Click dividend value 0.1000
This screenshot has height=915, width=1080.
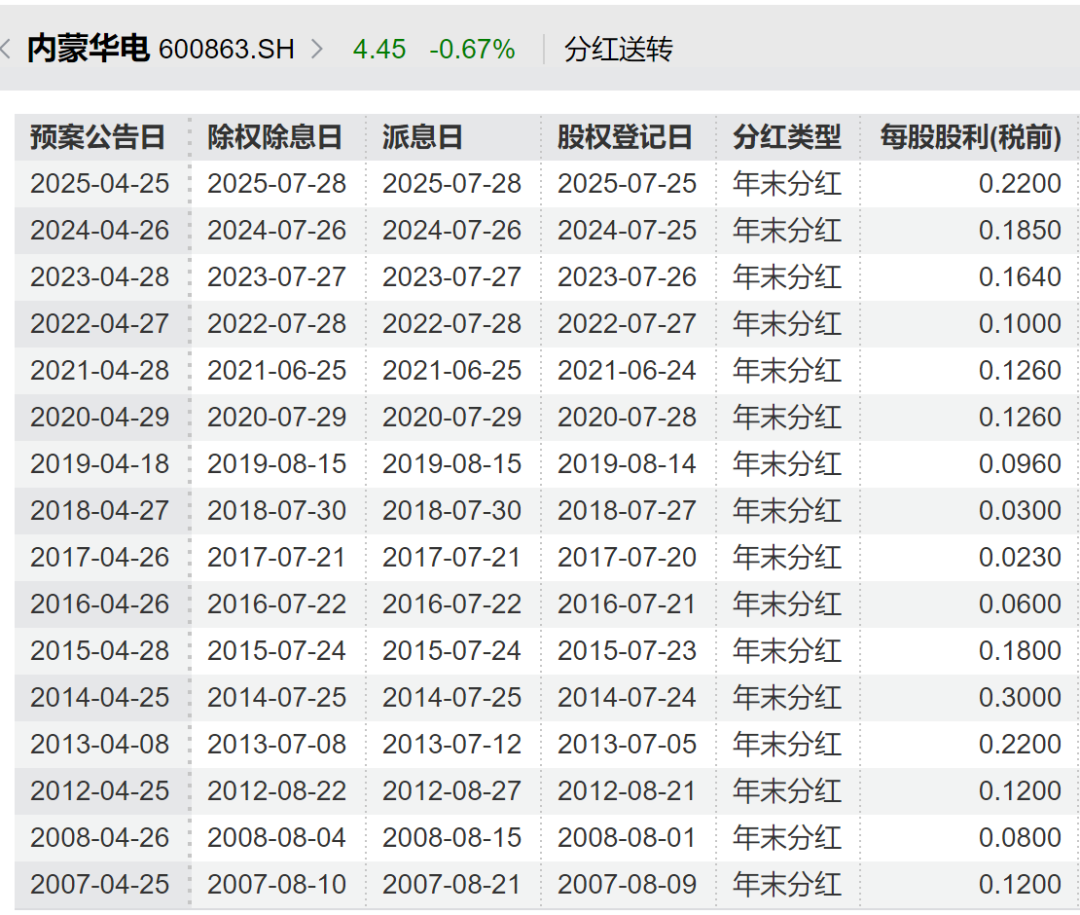1020,324
